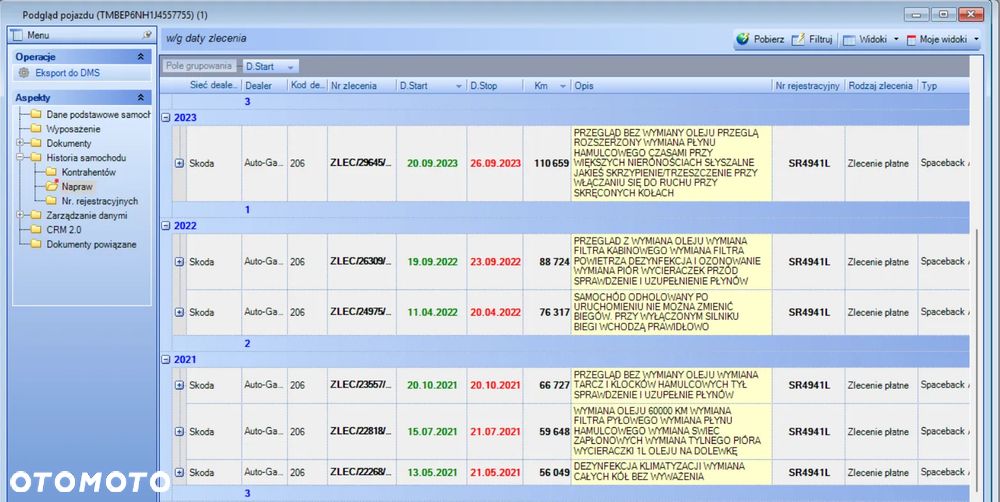This screenshot has width=1000, height=502.
Task: Open the D.Start grouping field dropdown
Action: [290, 67]
